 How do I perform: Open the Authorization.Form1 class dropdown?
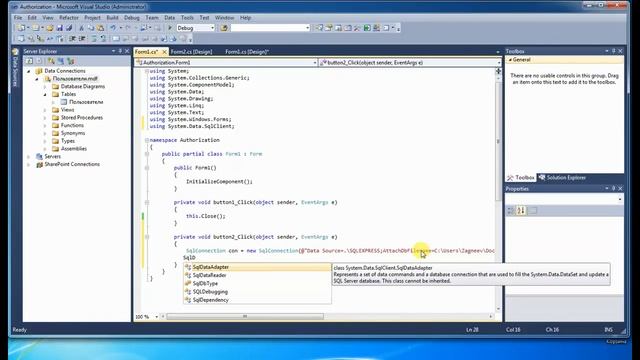315,62
